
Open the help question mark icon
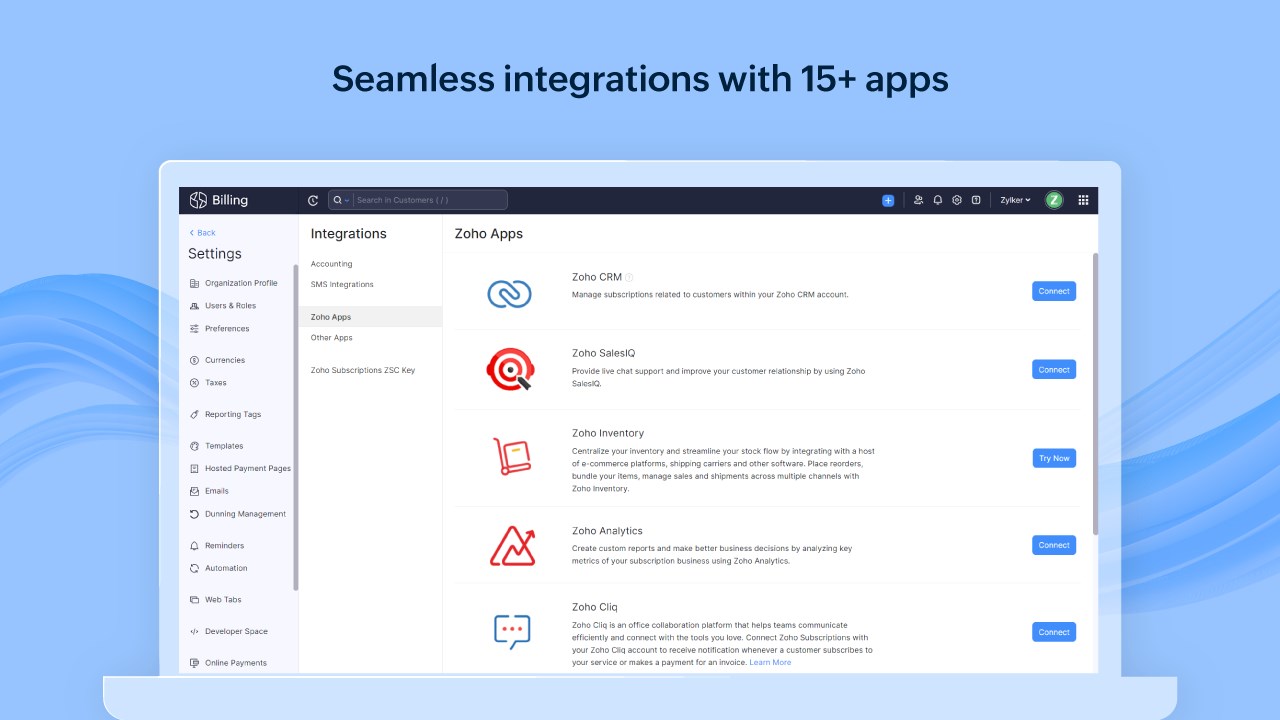coord(976,200)
